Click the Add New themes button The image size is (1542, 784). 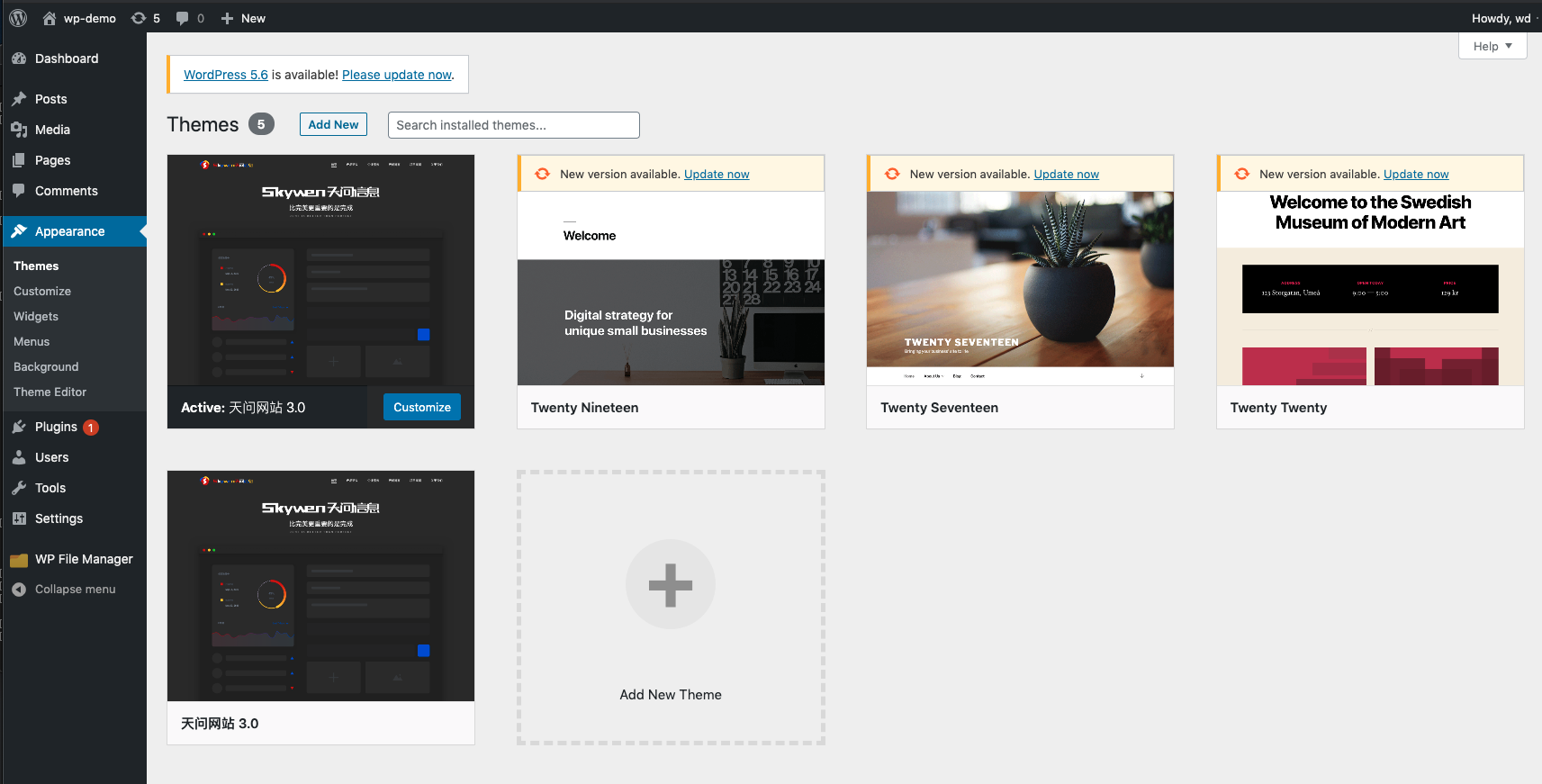click(x=333, y=124)
